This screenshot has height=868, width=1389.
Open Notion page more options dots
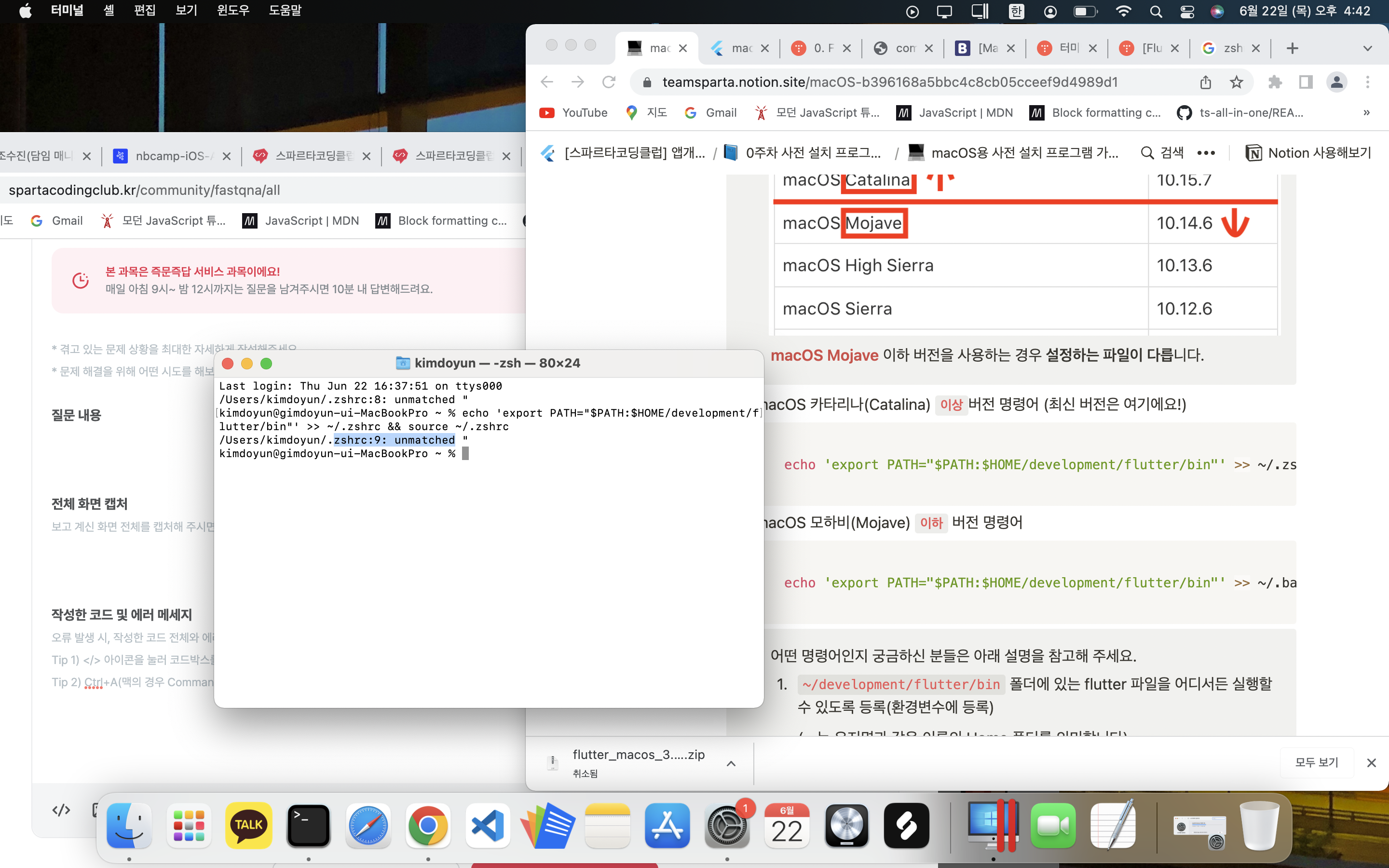coord(1206,153)
